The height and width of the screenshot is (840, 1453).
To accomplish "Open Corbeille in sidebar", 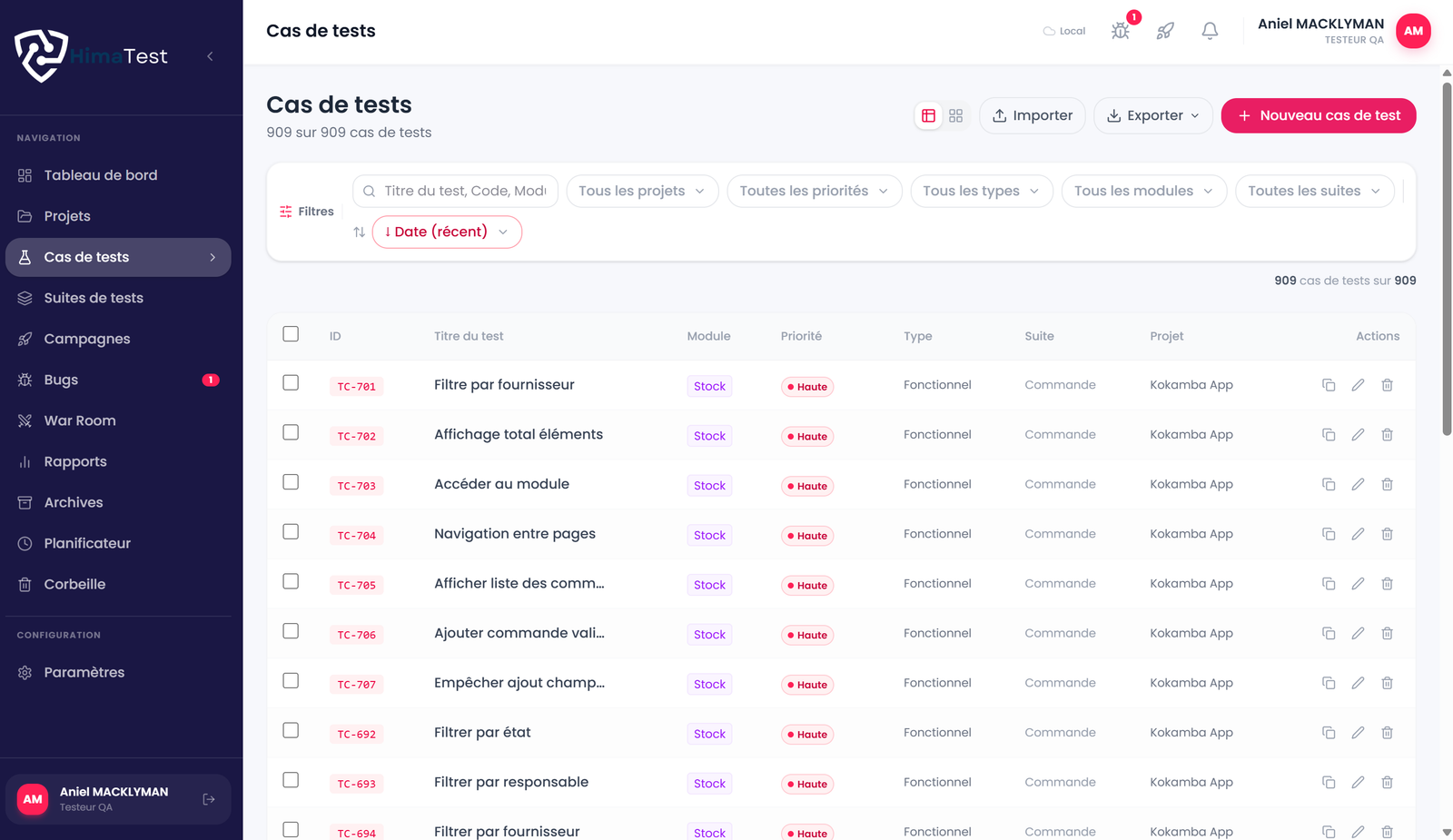I will [x=118, y=584].
